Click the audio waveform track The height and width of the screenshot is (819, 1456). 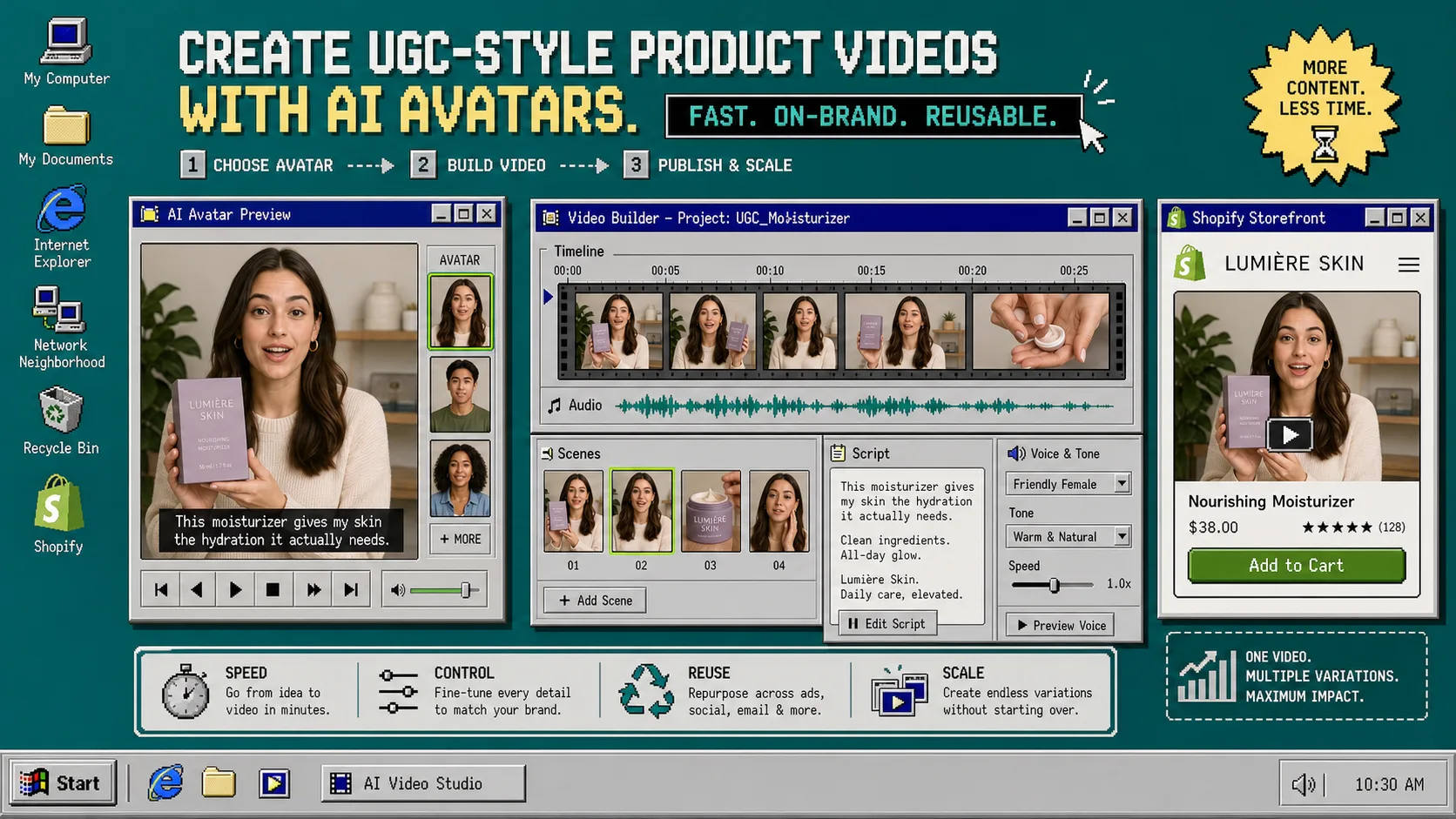(x=865, y=406)
